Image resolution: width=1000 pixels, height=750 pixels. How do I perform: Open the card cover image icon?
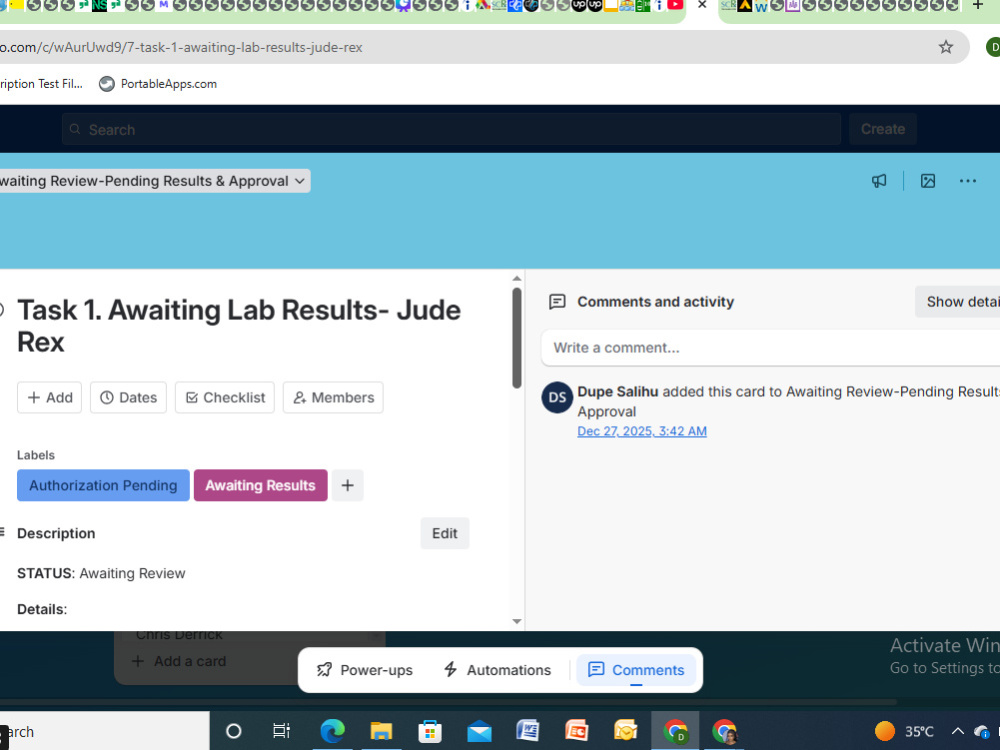point(927,181)
